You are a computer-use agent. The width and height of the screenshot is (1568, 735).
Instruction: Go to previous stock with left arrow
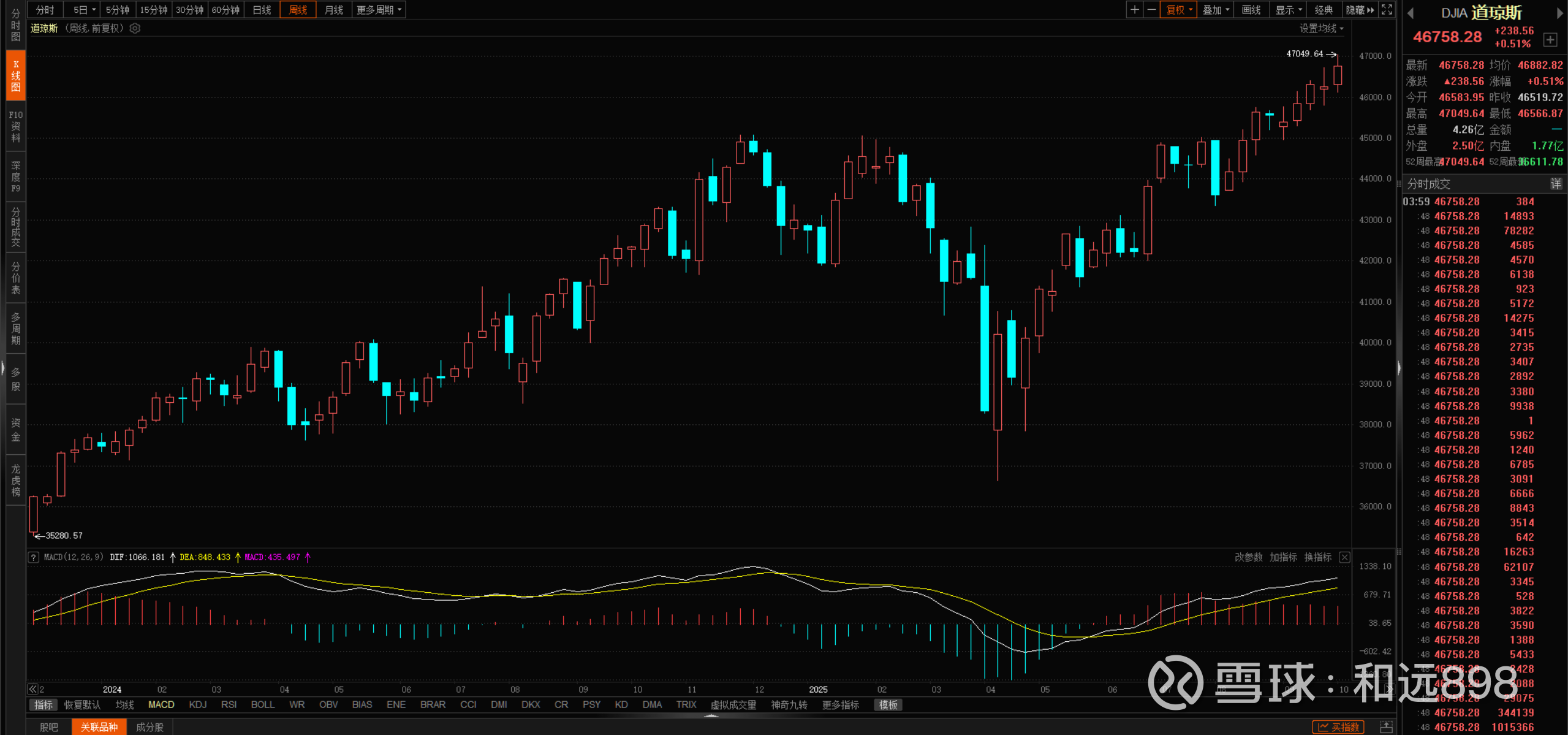point(1411,13)
